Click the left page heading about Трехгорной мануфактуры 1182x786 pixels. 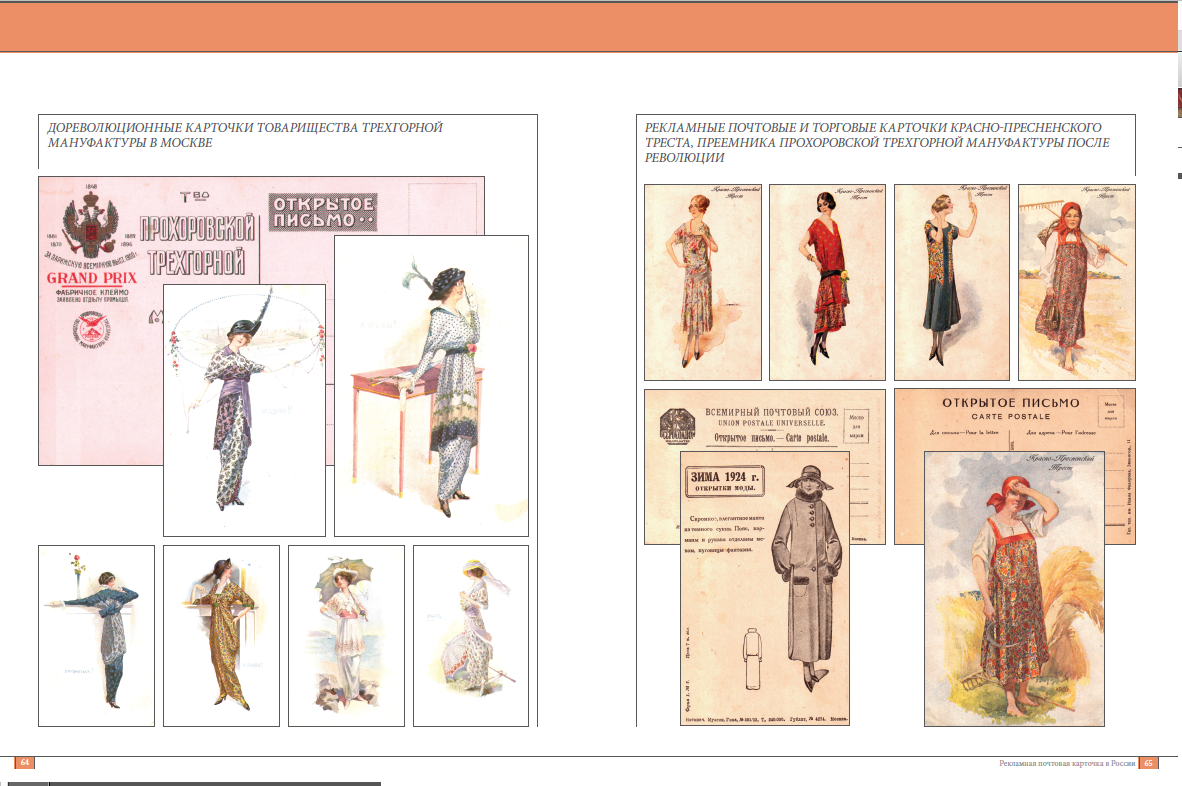point(245,135)
